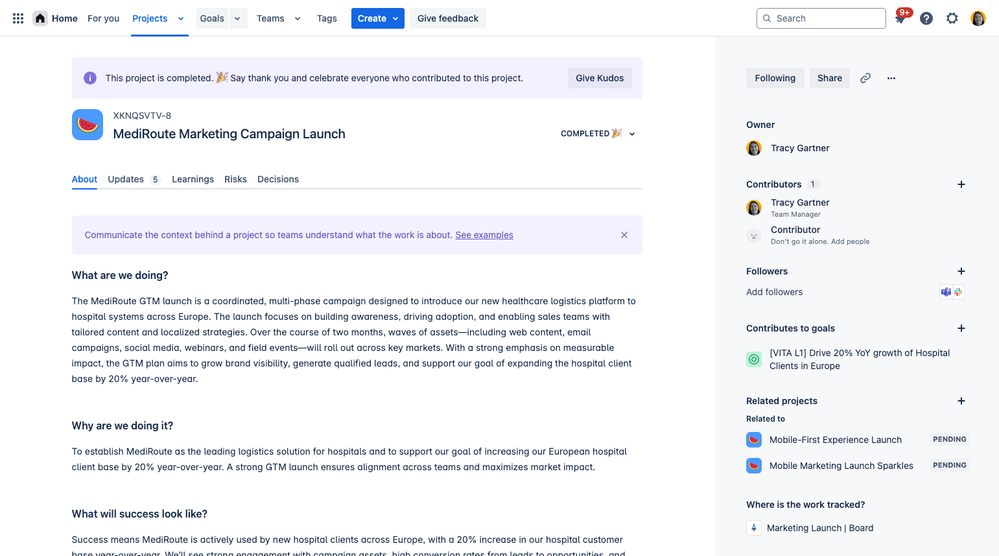Click the Slack and Teams integration icons
The width and height of the screenshot is (999, 556).
click(952, 292)
